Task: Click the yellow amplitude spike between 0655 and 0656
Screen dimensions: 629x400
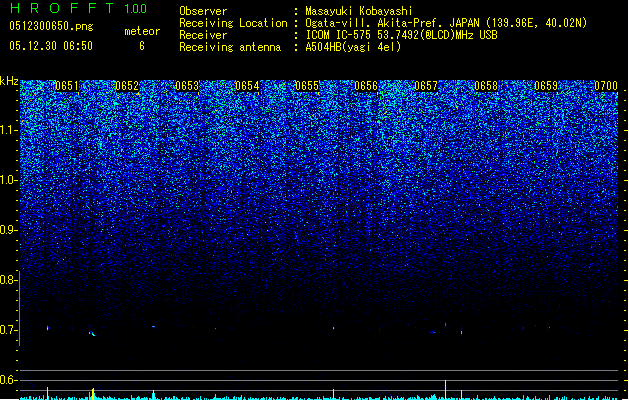Action: [x=333, y=394]
